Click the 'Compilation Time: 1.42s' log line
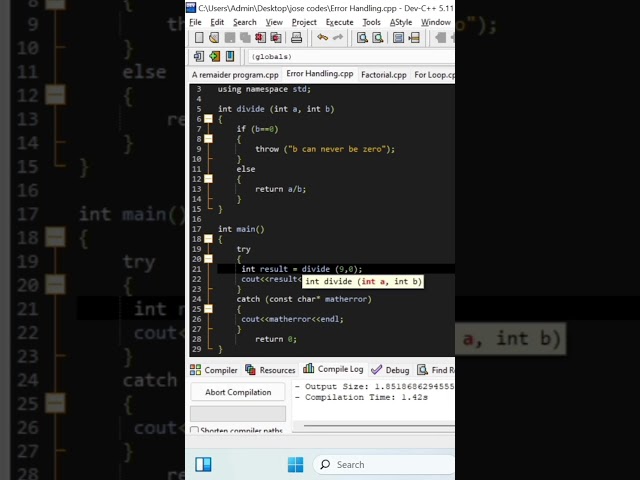 click(361, 397)
